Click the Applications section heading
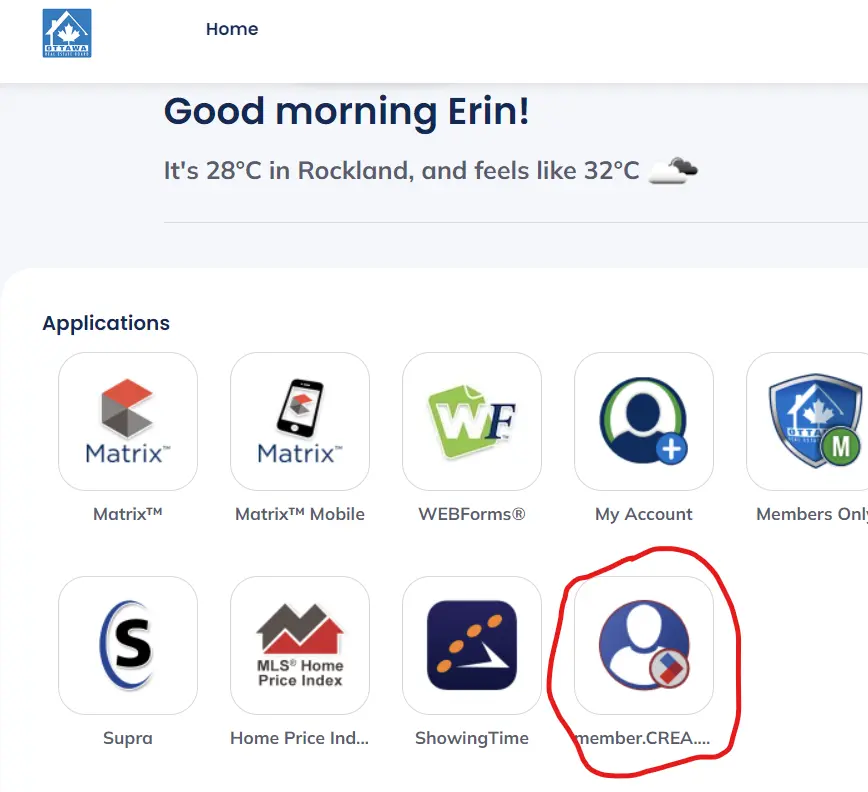 [106, 323]
